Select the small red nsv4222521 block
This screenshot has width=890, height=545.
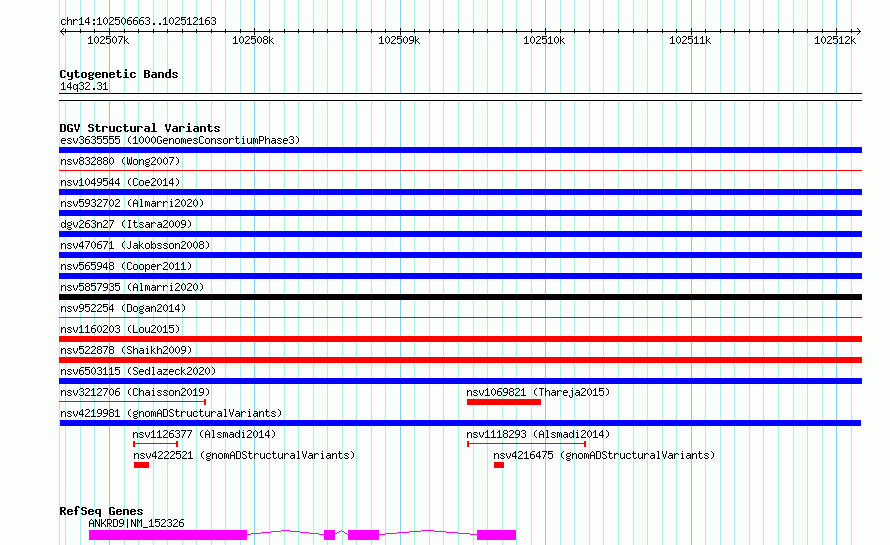point(141,465)
